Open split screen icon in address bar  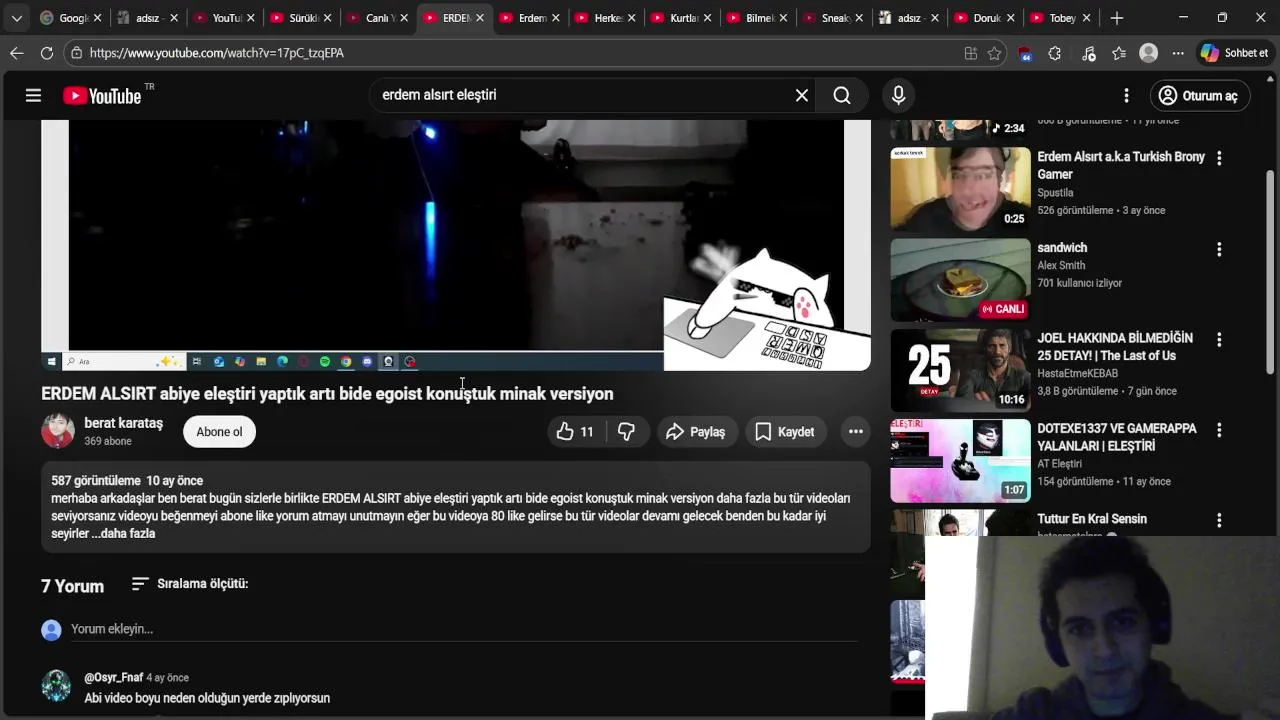(x=970, y=53)
